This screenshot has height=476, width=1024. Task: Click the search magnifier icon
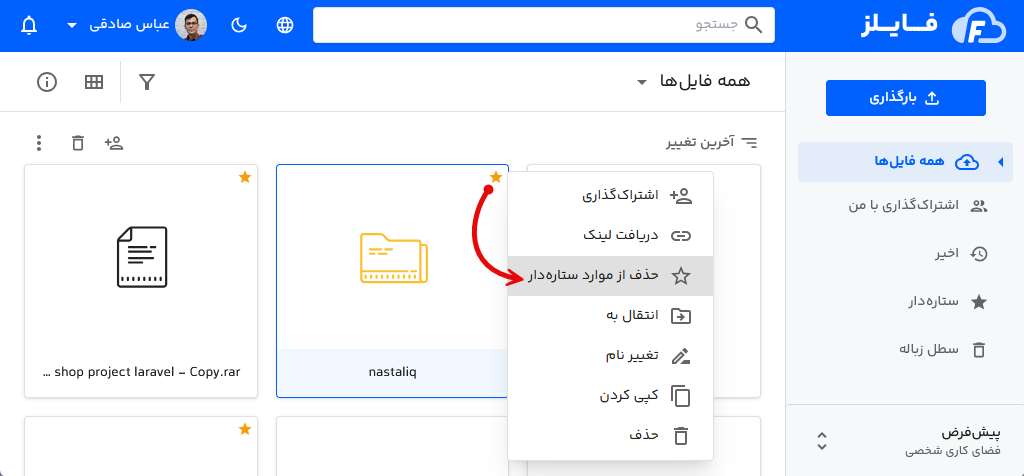tap(753, 25)
